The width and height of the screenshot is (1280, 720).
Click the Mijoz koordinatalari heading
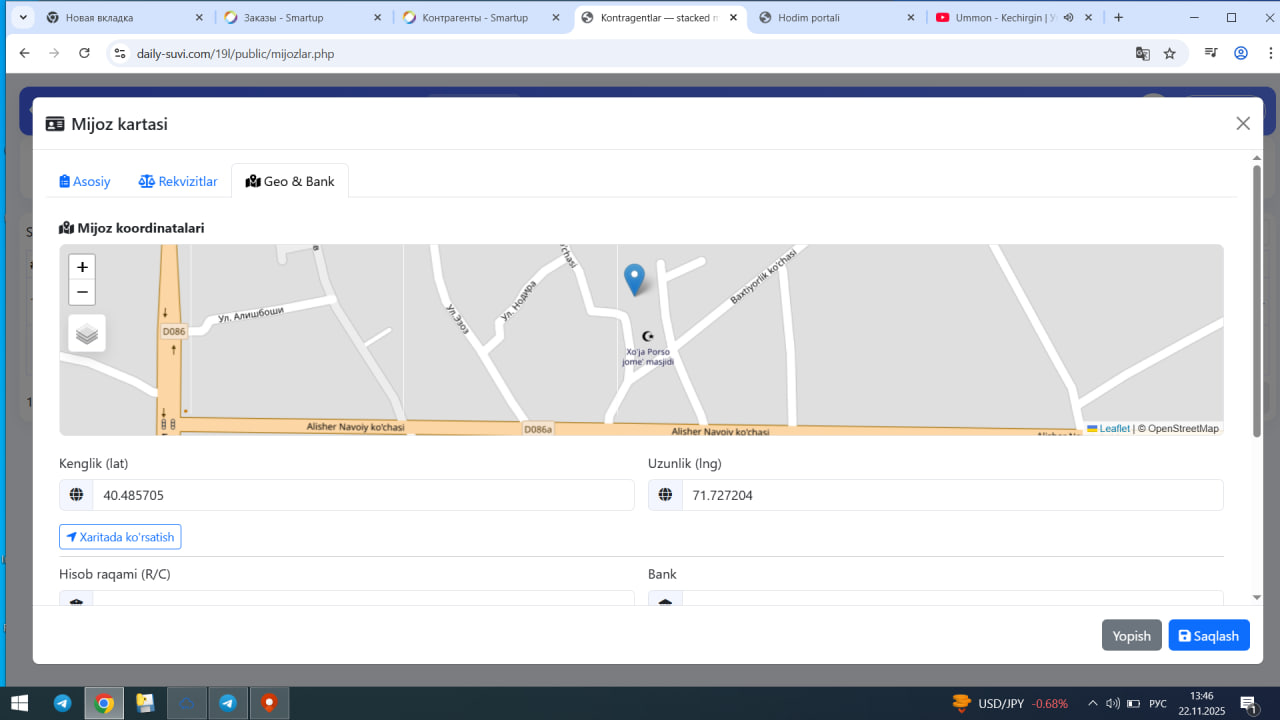pos(132,228)
